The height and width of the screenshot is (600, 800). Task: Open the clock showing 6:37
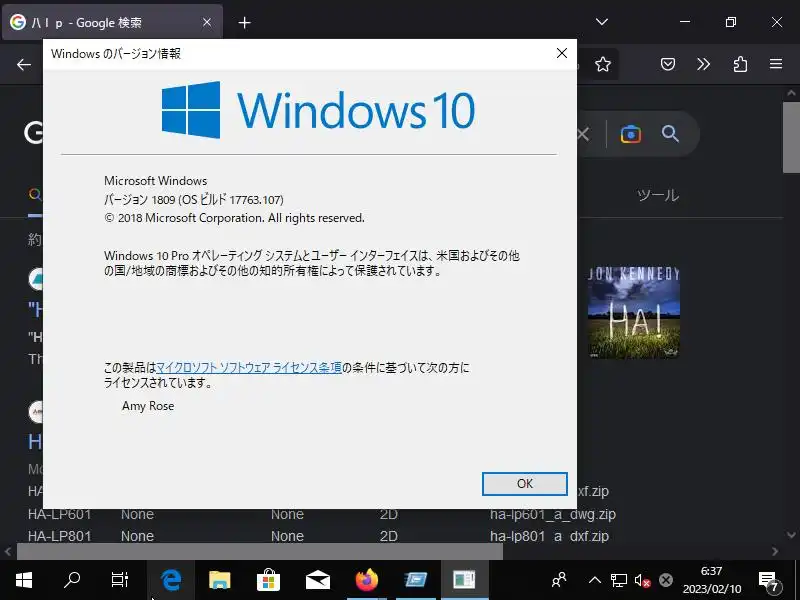click(x=712, y=580)
